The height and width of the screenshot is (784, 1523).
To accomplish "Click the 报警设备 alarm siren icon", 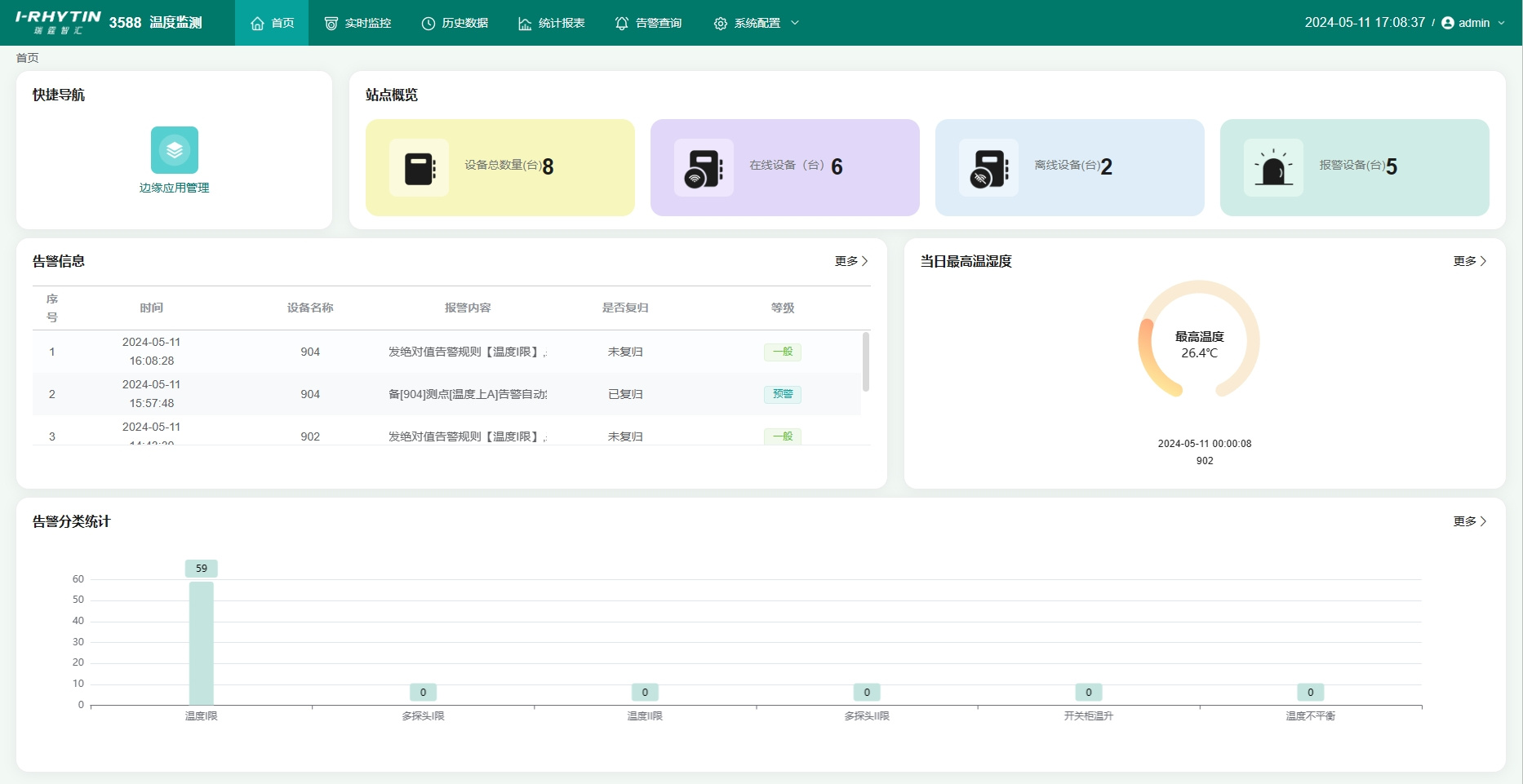I will pyautogui.click(x=1273, y=168).
